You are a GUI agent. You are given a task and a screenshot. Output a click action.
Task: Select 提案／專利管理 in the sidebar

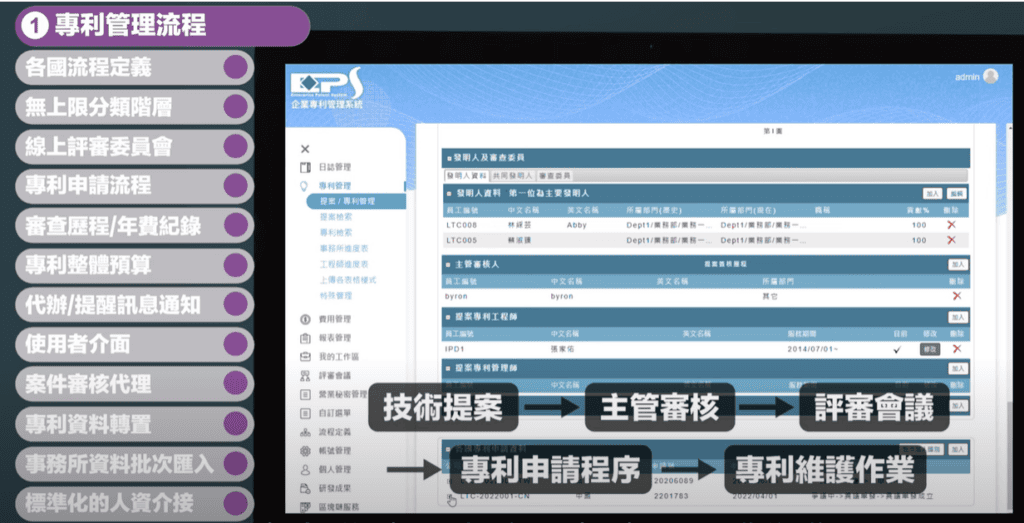click(346, 201)
